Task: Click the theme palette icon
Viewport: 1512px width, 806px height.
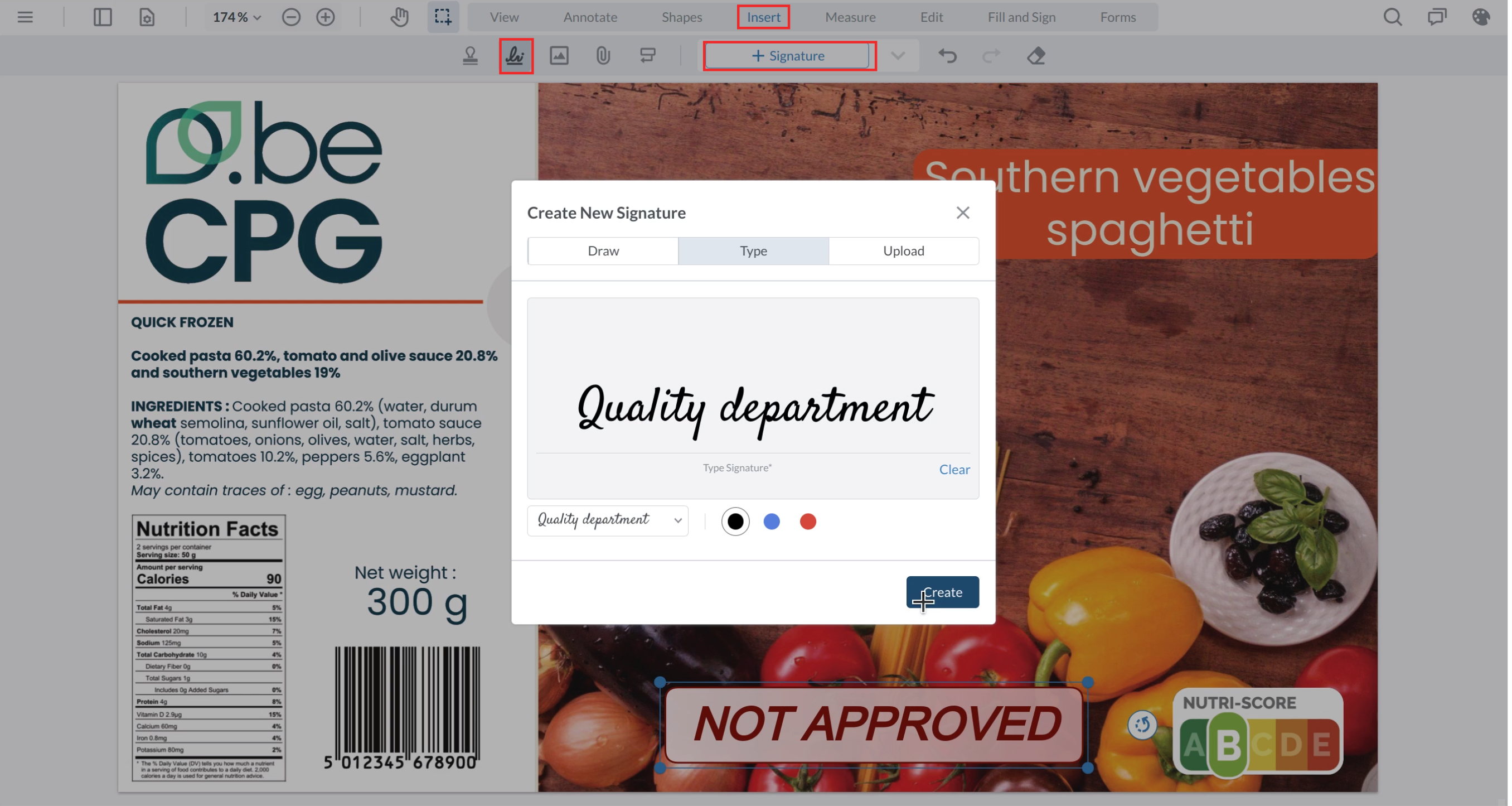Action: point(1481,17)
